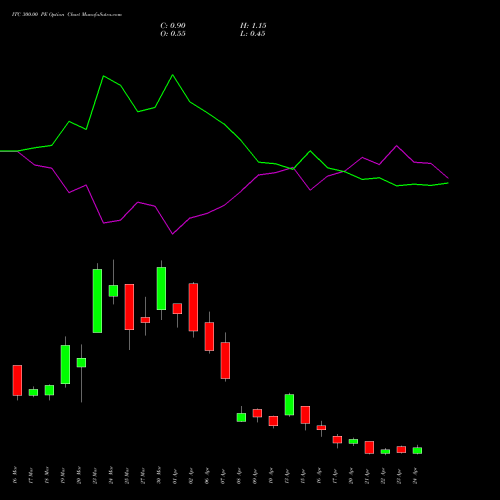The image size is (500, 500).
Task: Click the '07 Apr' date label on the axis
Action: [x=223, y=476]
